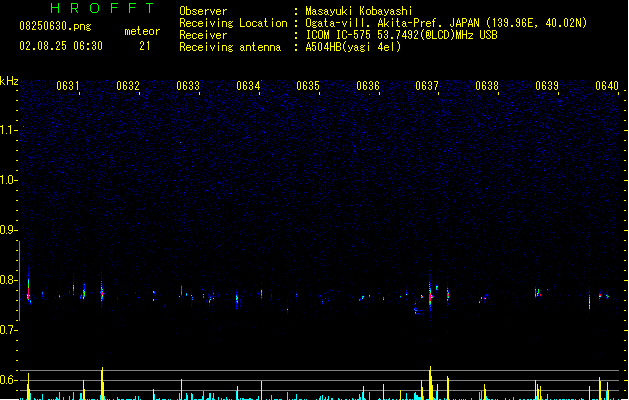This screenshot has width=629, height=400.
Task: Click the 0.6 kHz axis label
Action: point(8,380)
